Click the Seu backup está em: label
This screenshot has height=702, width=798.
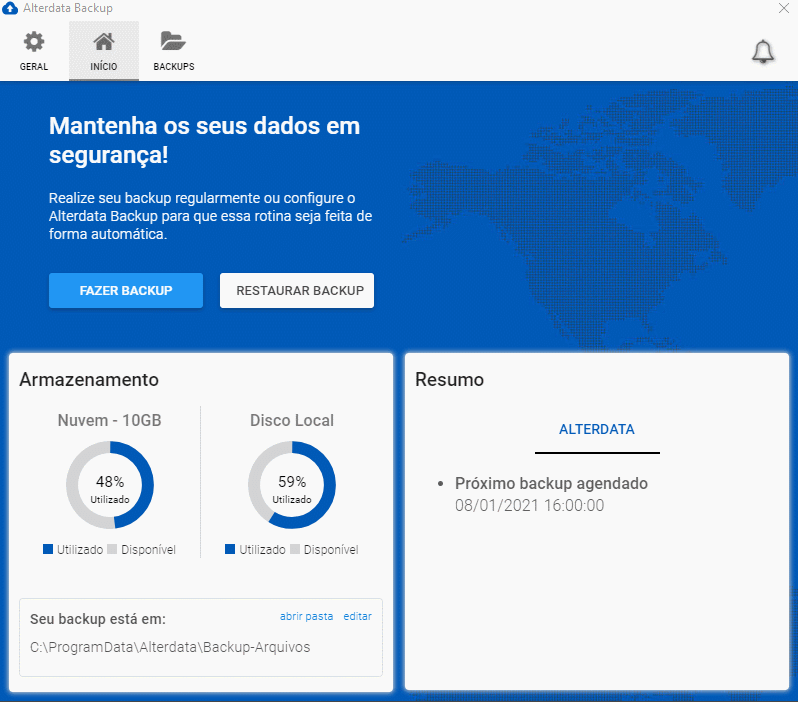pyautogui.click(x=98, y=619)
